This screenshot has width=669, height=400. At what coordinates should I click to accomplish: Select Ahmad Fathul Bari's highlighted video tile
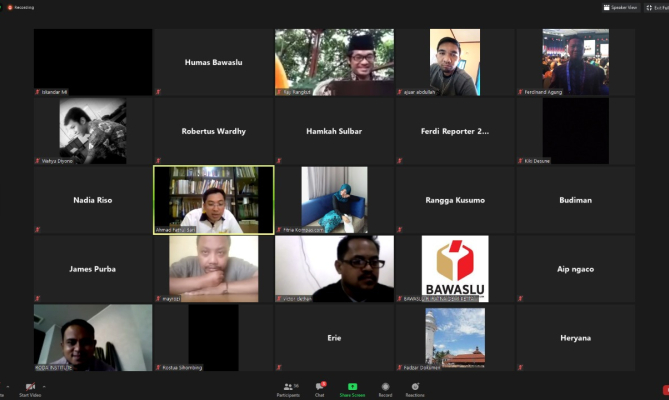[213, 200]
